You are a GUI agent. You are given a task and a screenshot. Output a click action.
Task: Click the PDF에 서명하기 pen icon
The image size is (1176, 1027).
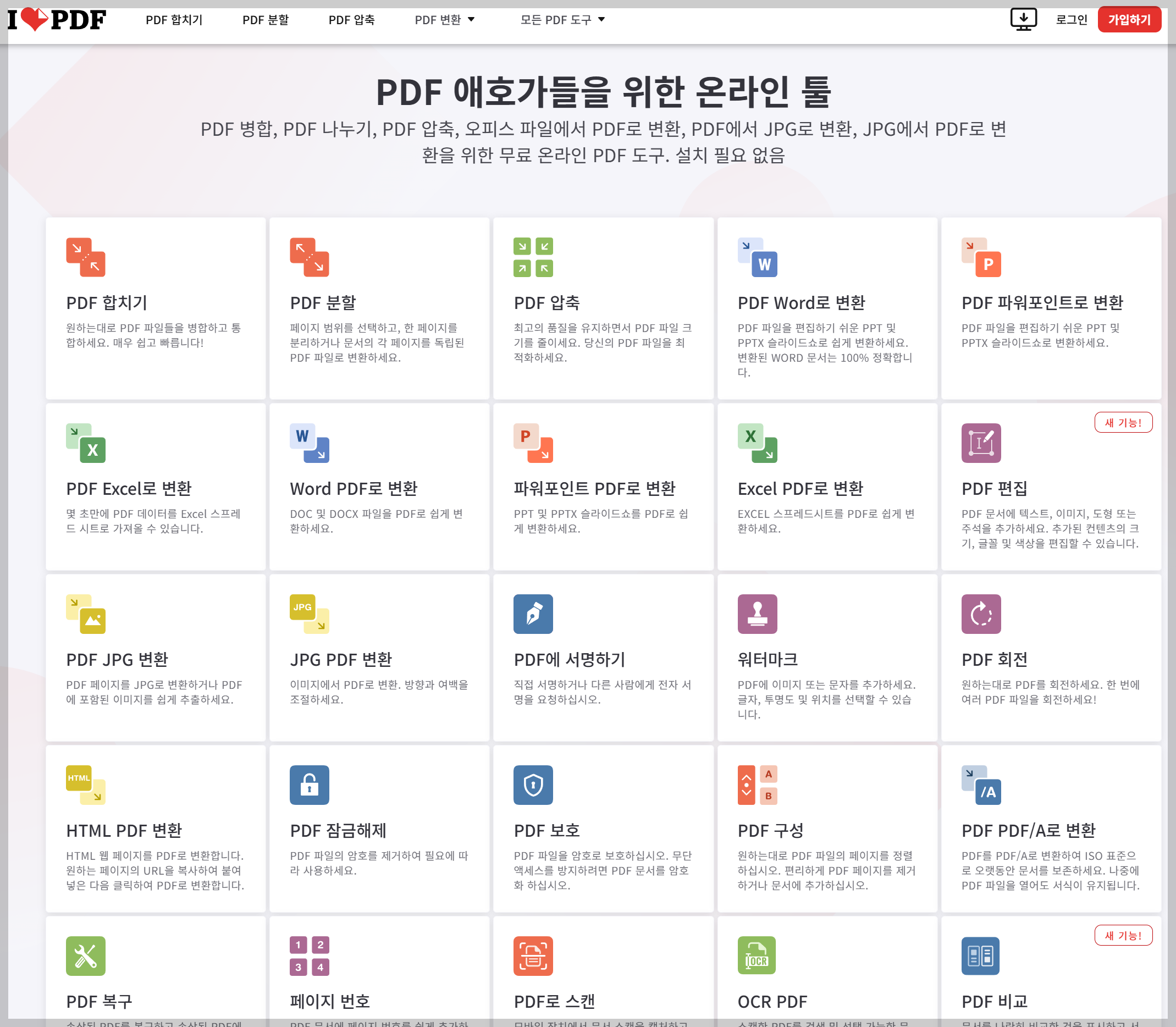click(x=533, y=614)
